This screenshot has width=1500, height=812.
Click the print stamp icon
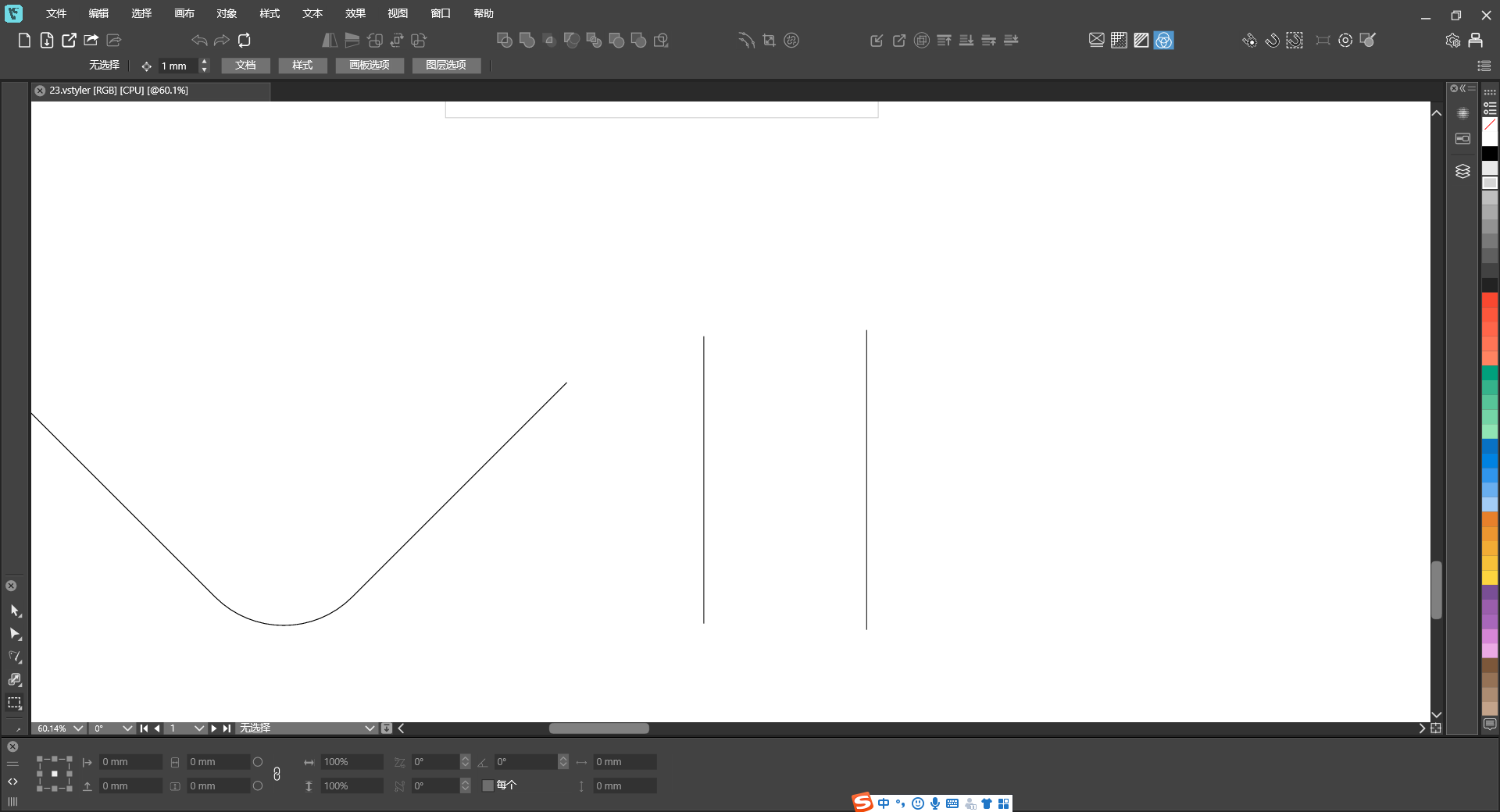coord(1475,40)
